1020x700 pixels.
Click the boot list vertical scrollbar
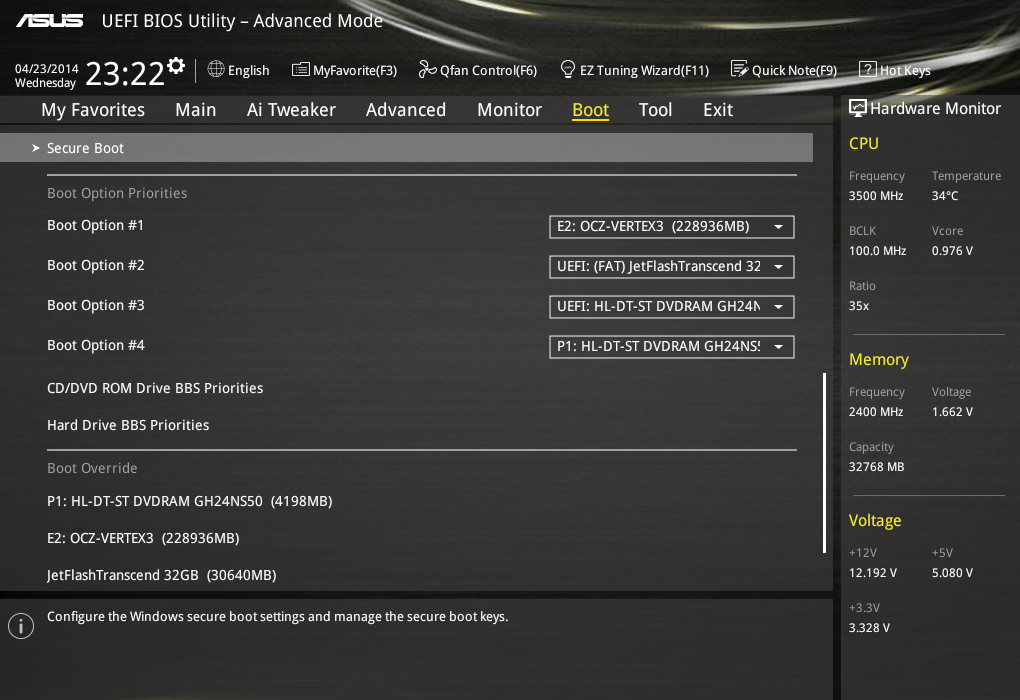824,463
